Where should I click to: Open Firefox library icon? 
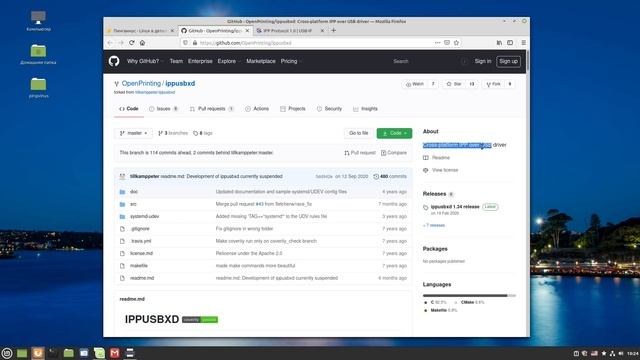coord(499,42)
